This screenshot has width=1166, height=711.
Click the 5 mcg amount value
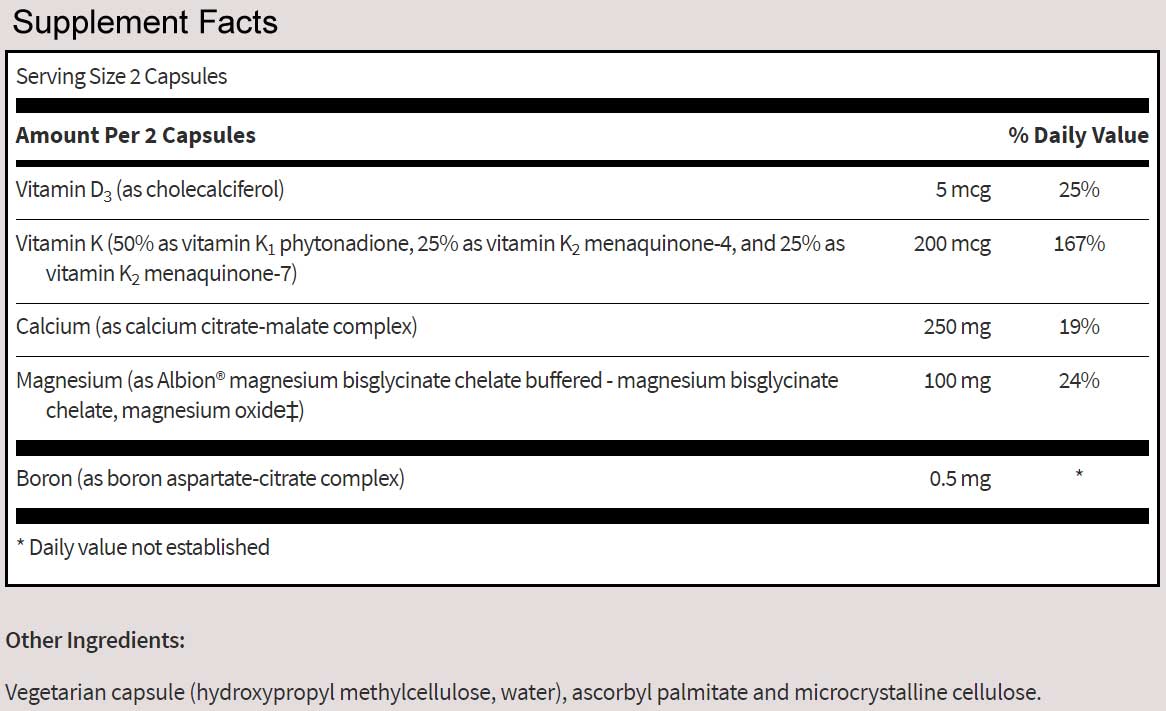tap(963, 190)
